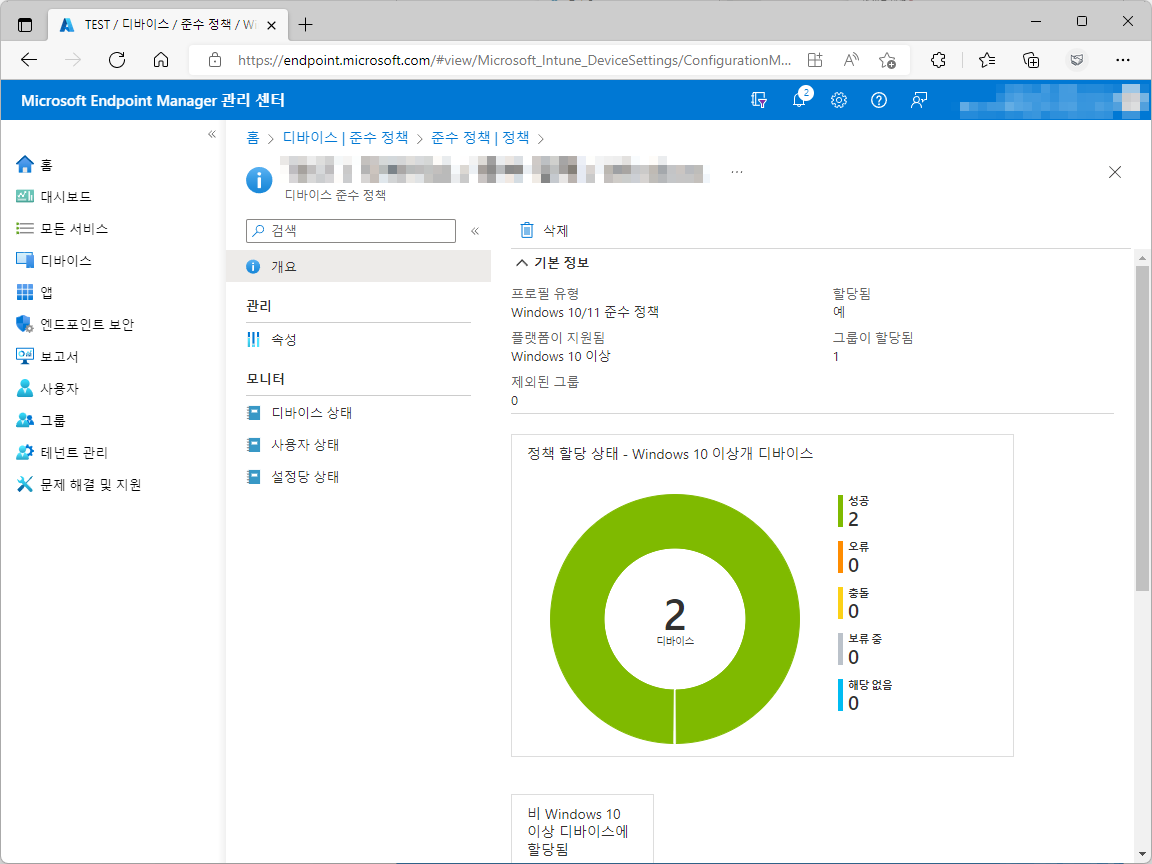
Task: Click the 삭제 delete button
Action: pos(544,231)
